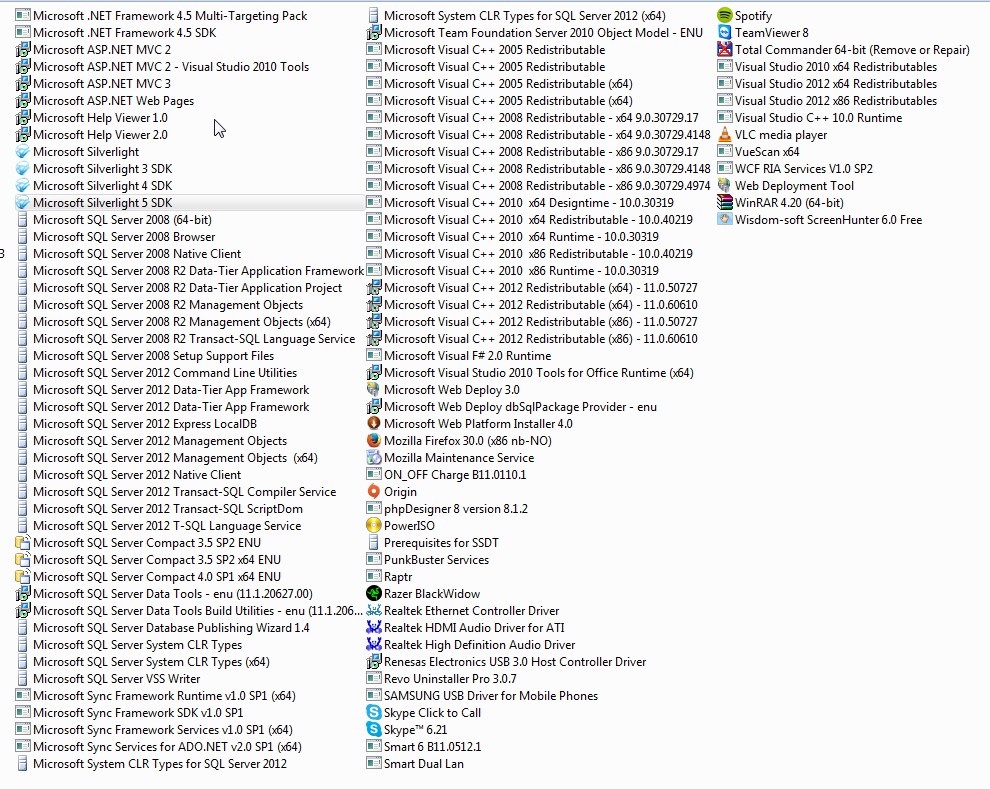Click the Skype 6.21 icon
This screenshot has width=990, height=789.
tap(374, 730)
